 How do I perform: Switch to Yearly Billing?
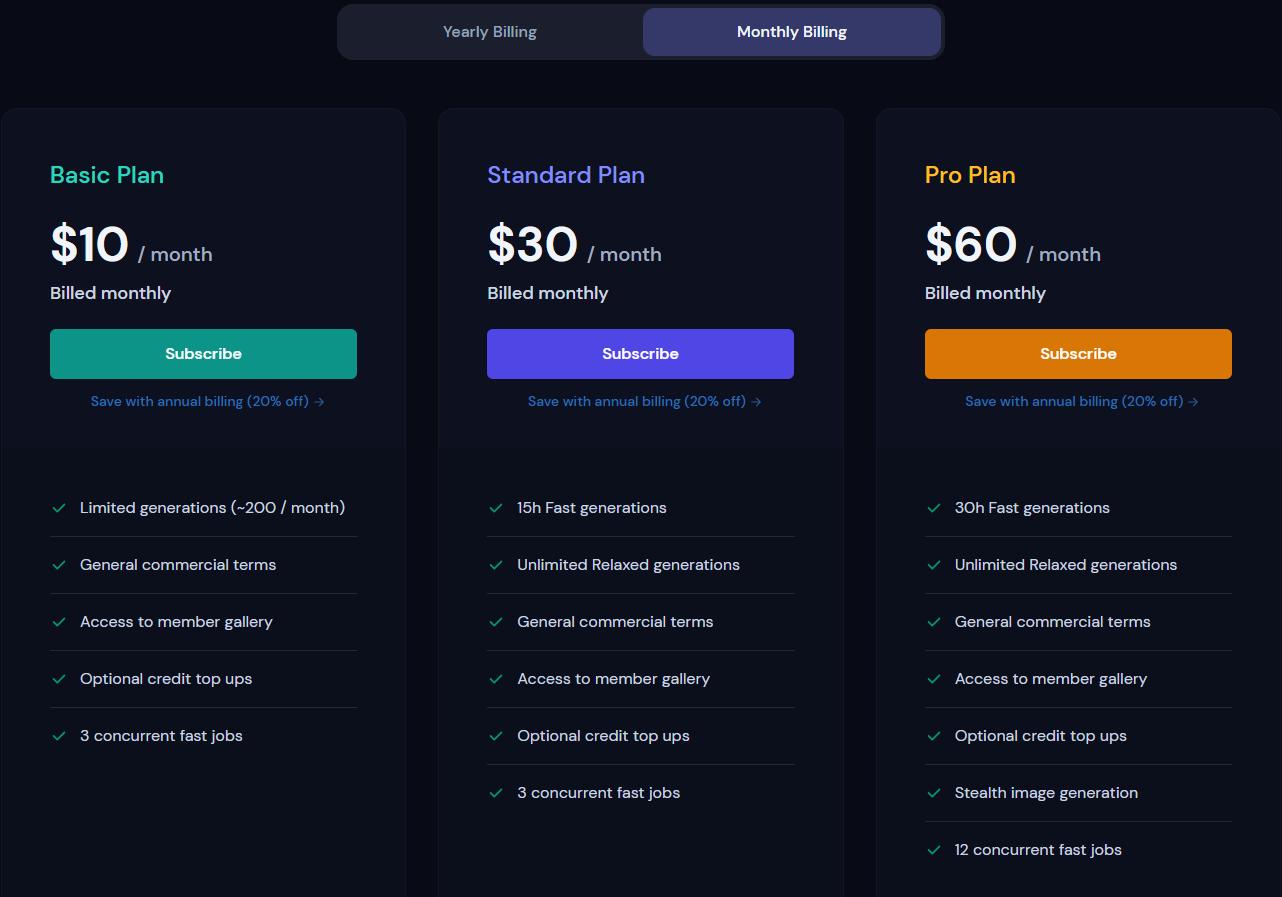[490, 32]
